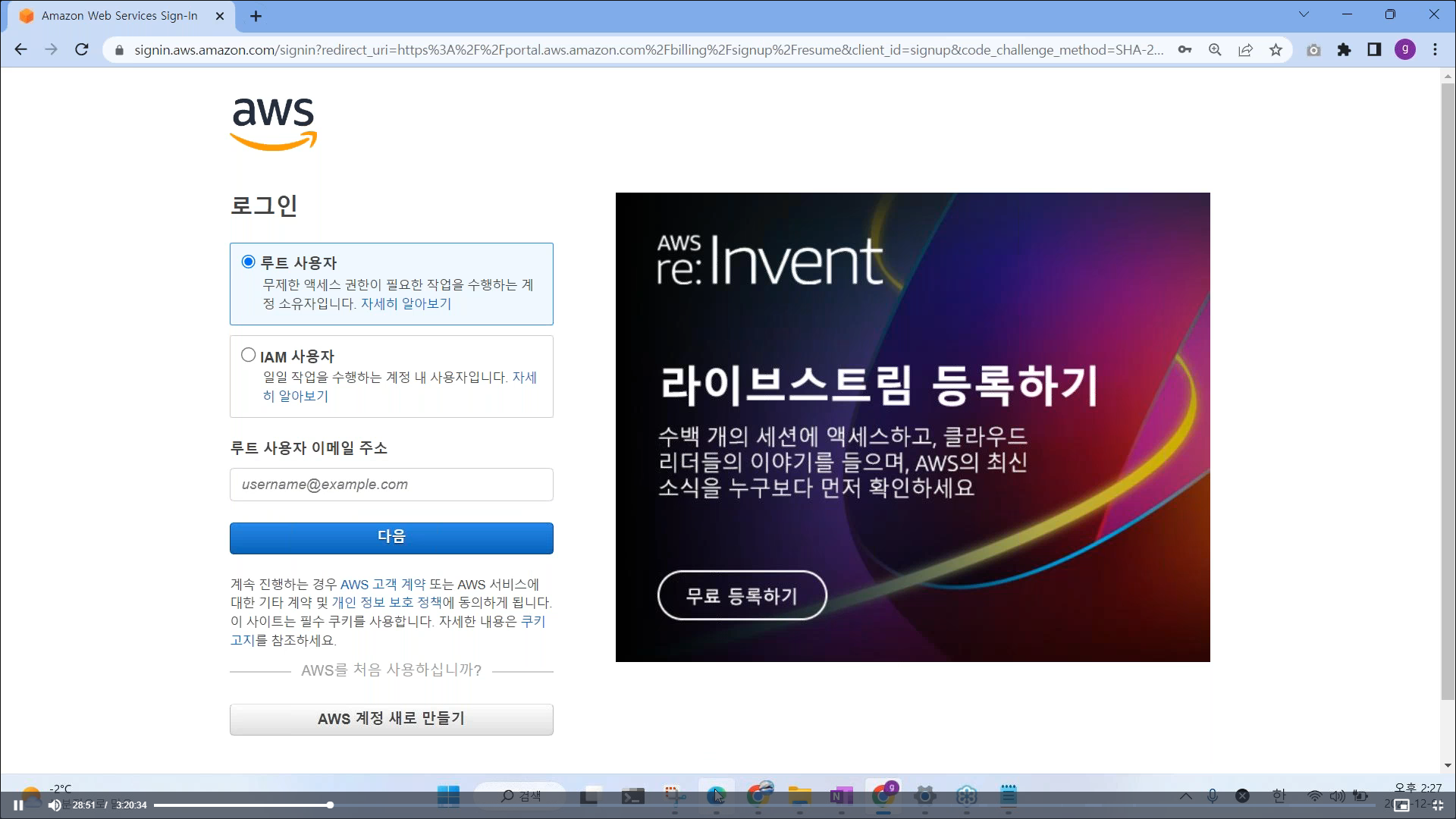The width and height of the screenshot is (1456, 819).
Task: Select the IAM user (IAM 사용자) radio button
Action: [248, 355]
